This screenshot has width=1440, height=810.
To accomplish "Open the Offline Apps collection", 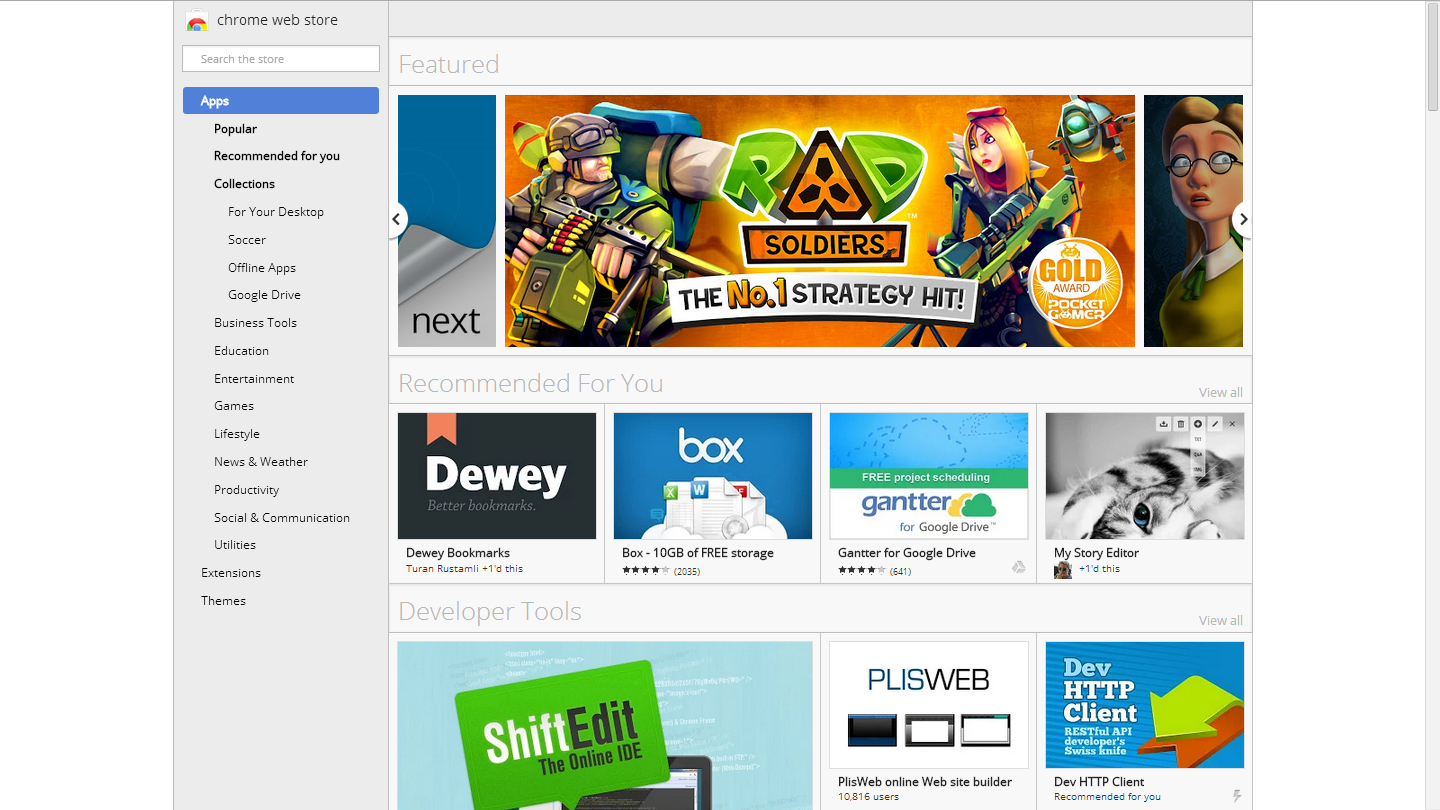I will coord(262,268).
